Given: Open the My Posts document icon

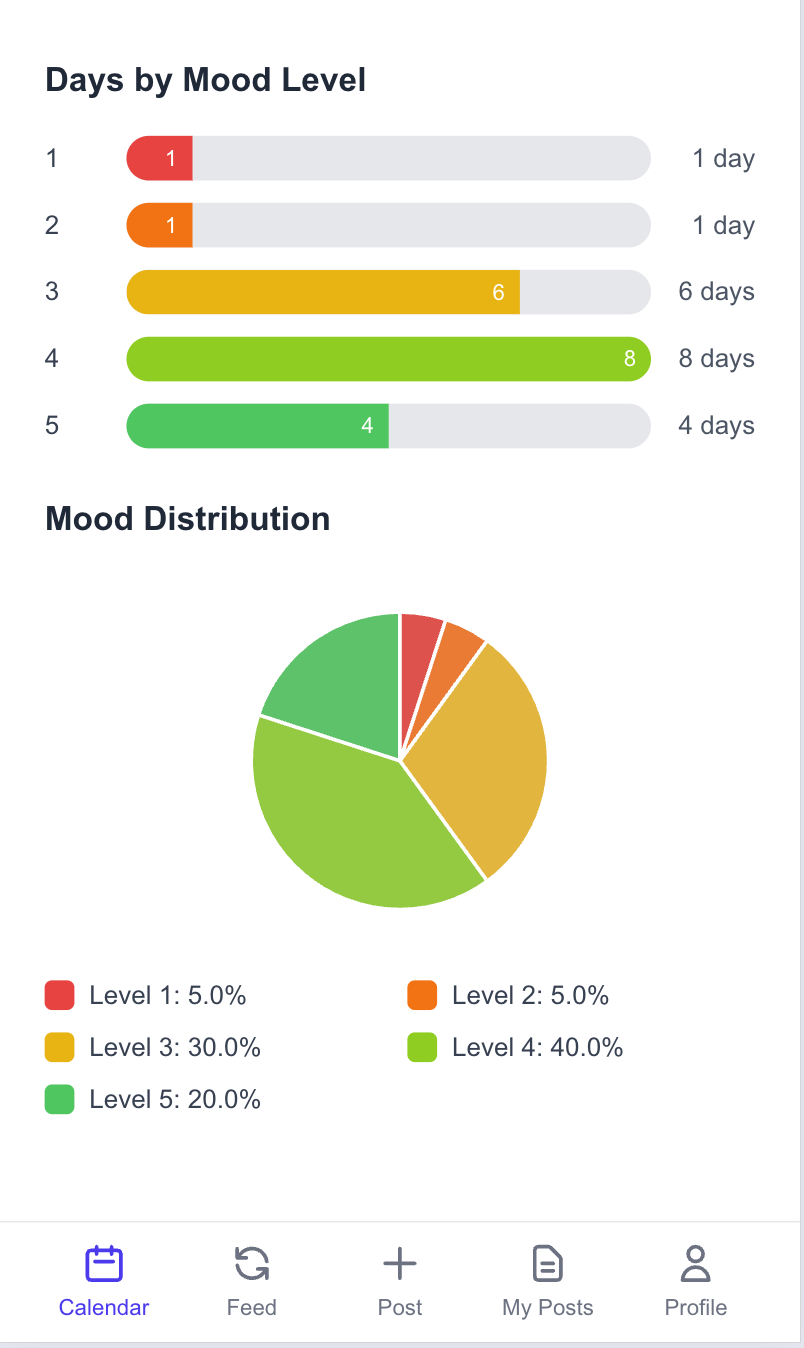Looking at the screenshot, I should point(547,1263).
